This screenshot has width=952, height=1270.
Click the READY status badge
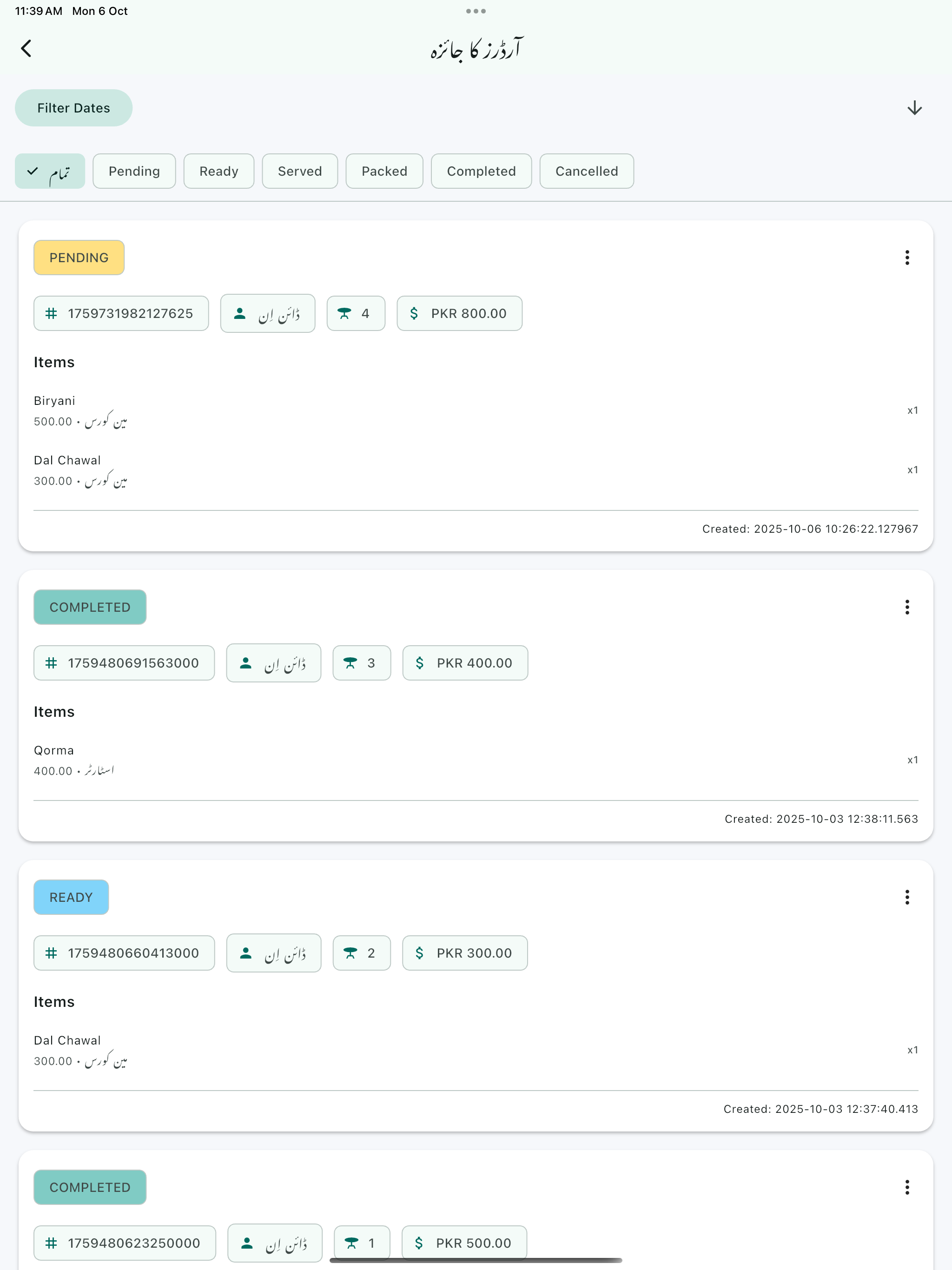[71, 897]
